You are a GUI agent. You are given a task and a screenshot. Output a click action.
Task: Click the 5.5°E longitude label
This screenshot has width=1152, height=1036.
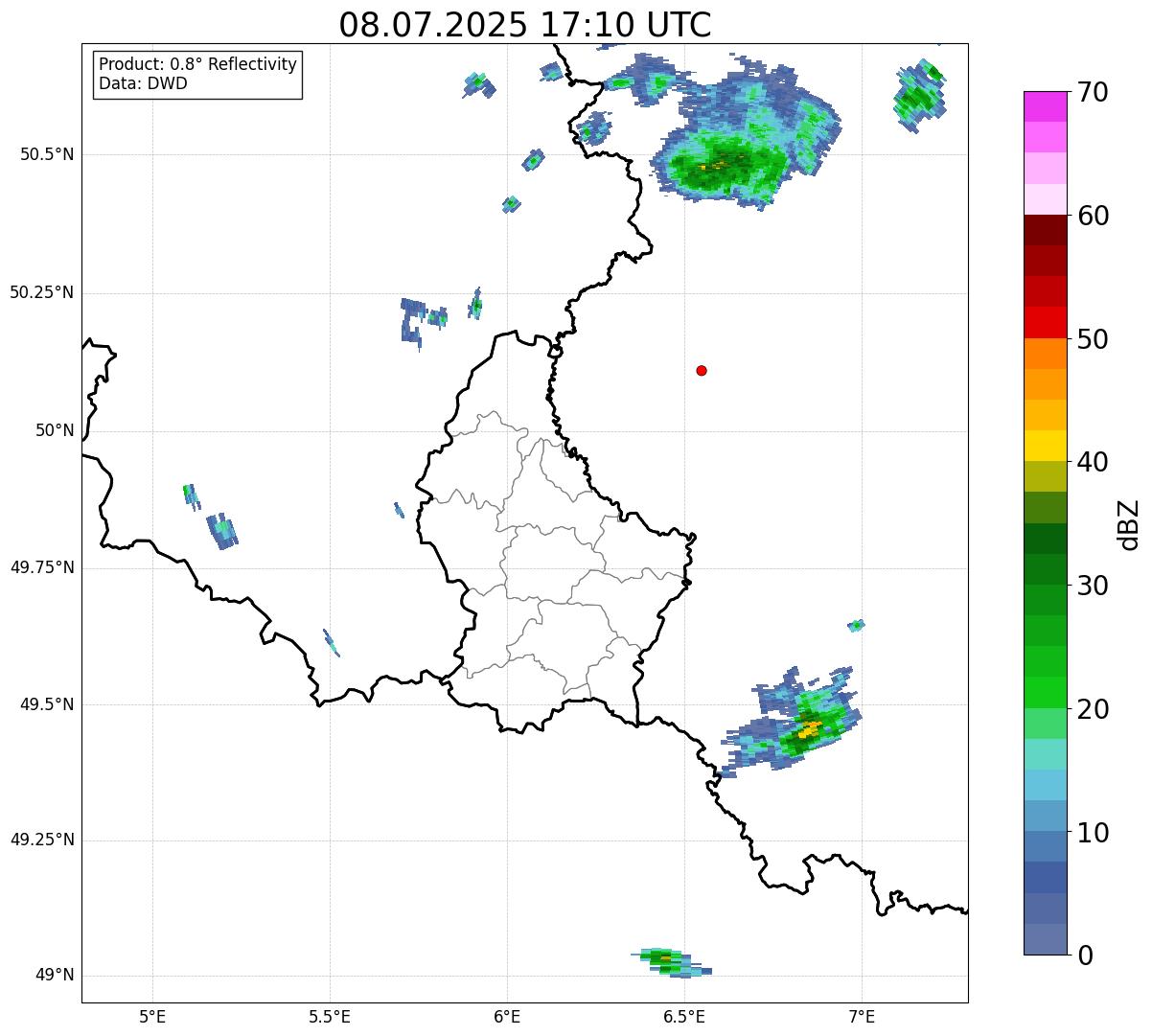(330, 1016)
